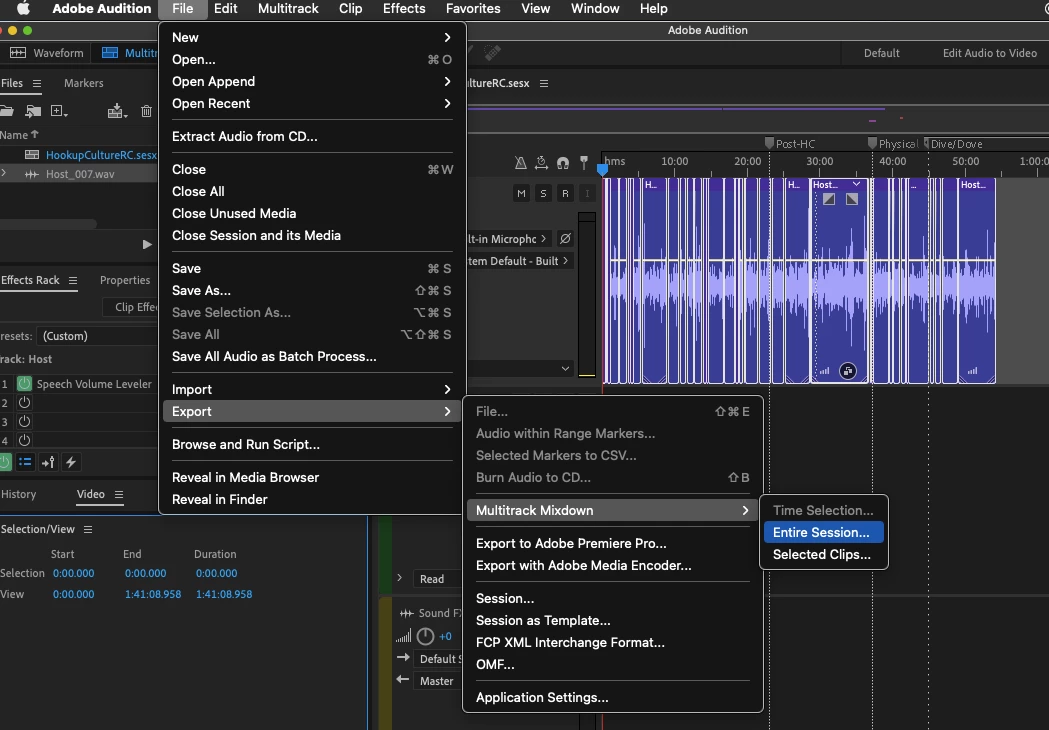This screenshot has width=1049, height=730.
Task: Select Export to Adobe Premiere Pro
Action: coord(612,543)
